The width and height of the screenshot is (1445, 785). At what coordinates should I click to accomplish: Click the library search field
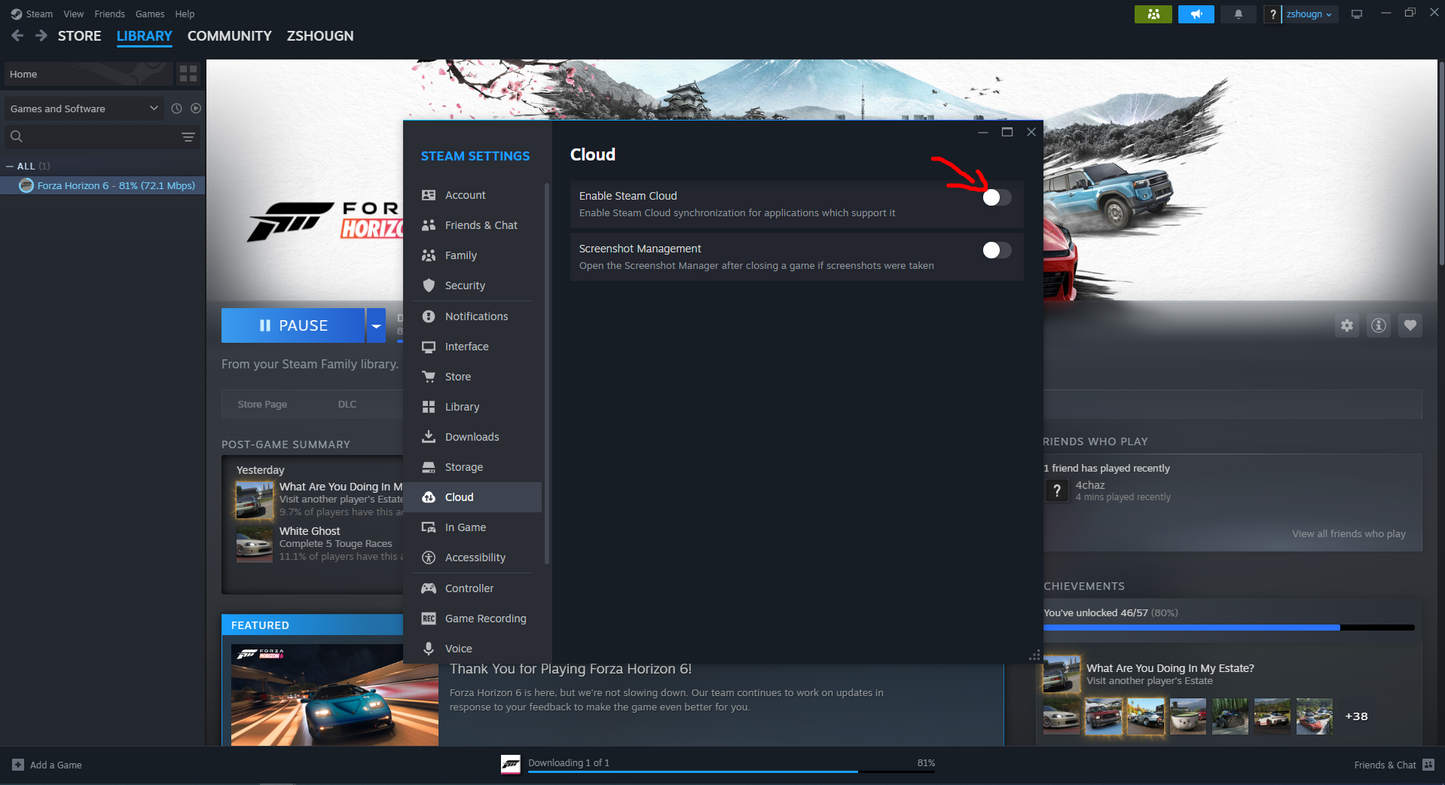[x=90, y=137]
